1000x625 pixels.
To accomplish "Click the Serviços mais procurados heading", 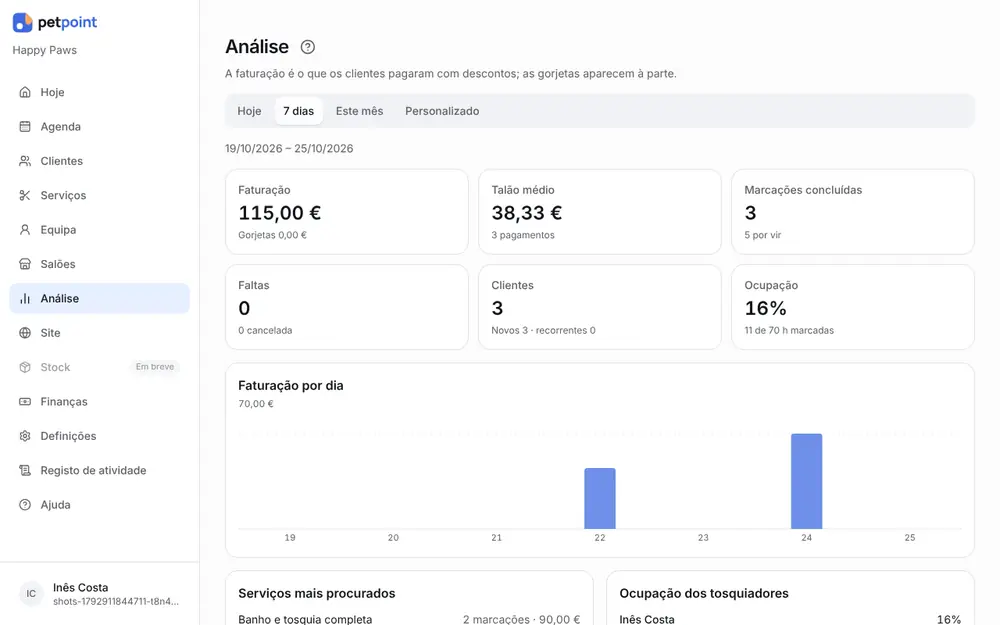I will coord(317,594).
